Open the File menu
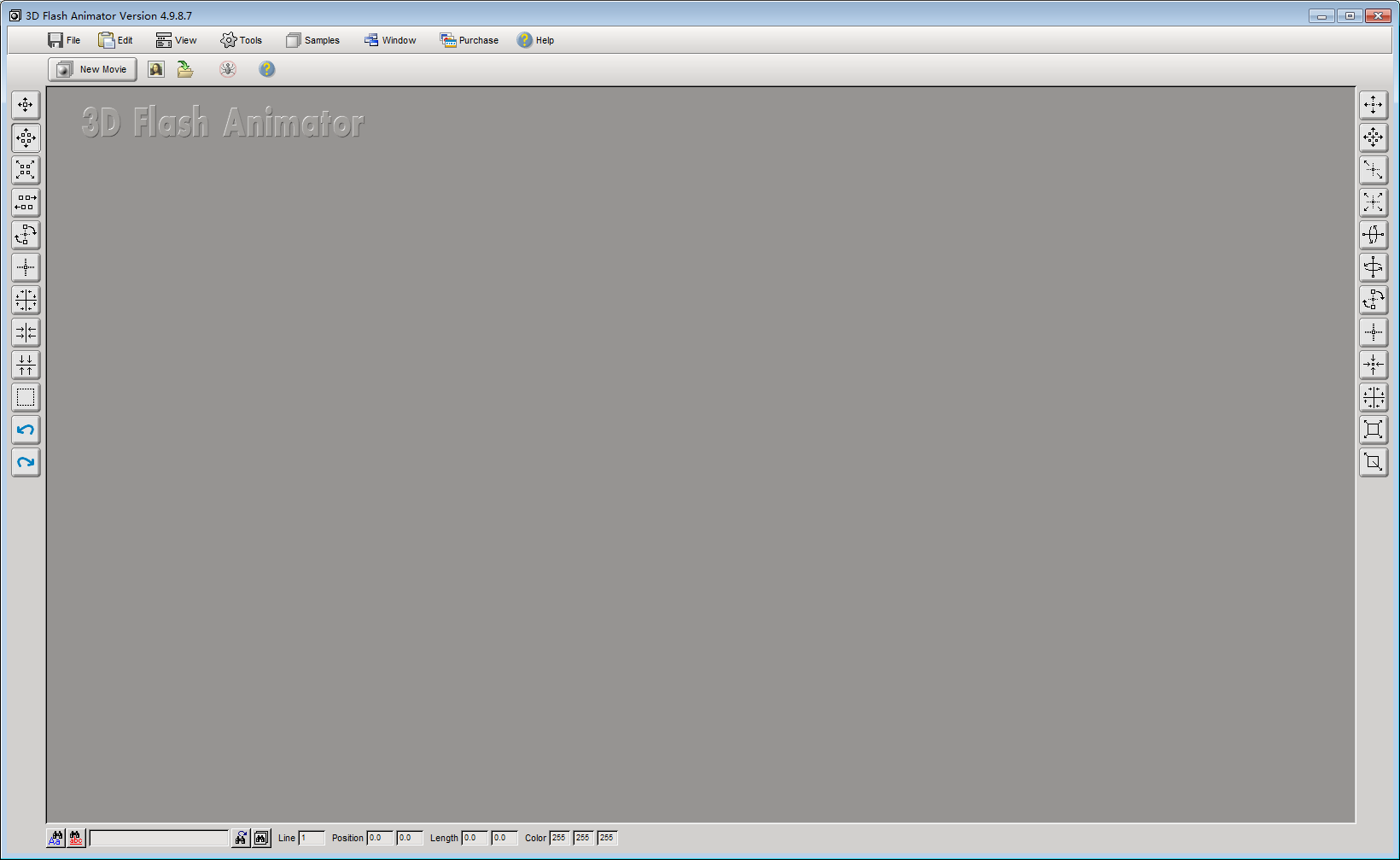 coord(64,40)
